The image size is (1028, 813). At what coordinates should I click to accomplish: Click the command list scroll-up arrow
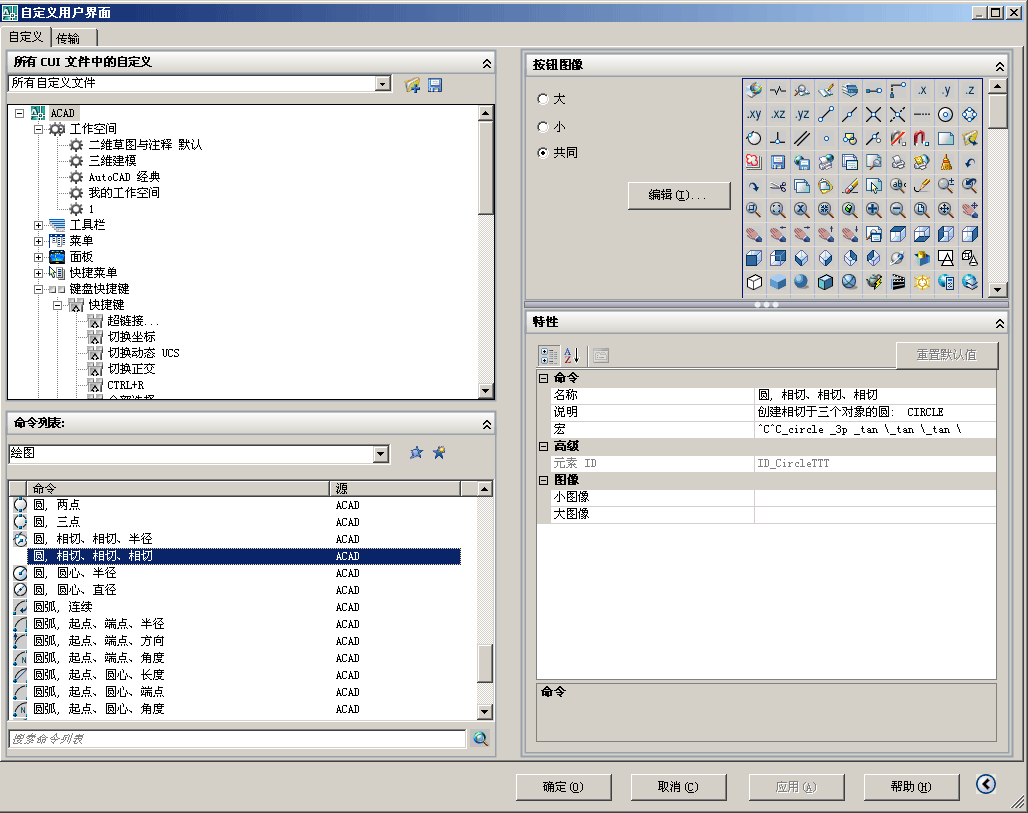(484, 488)
